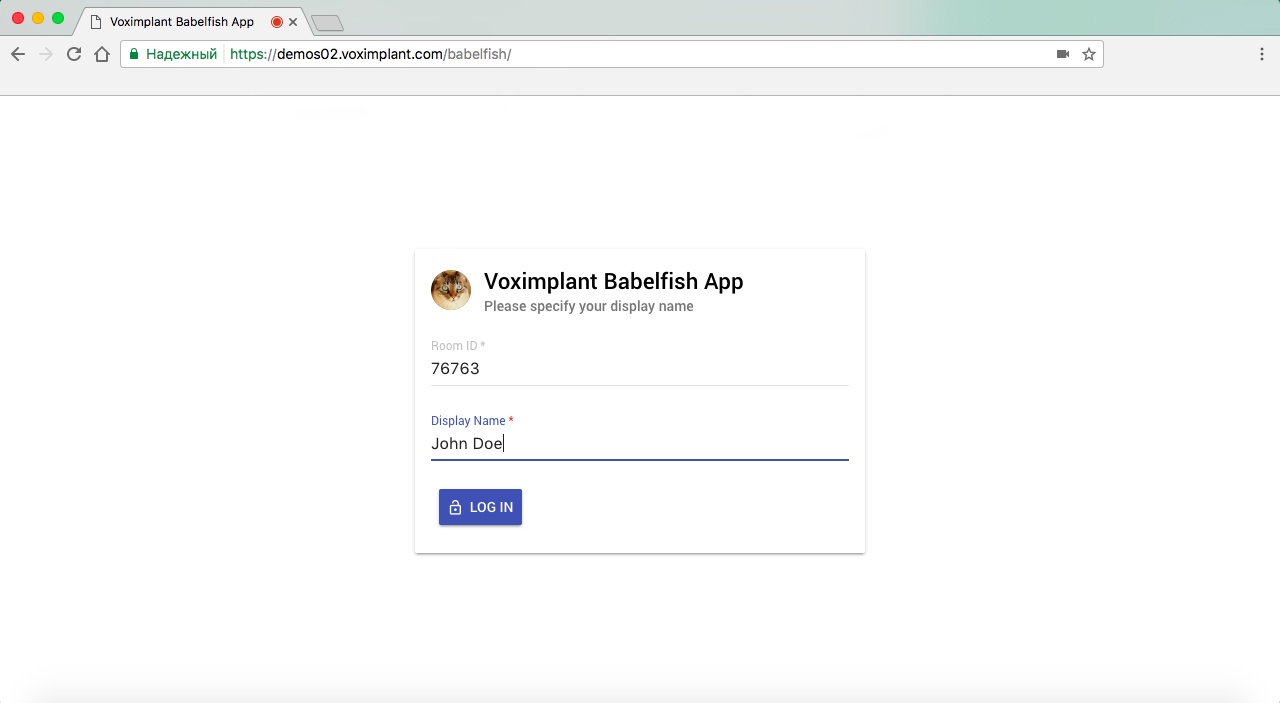Viewport: 1280px width, 703px height.
Task: Reload the page with the refresh icon
Action: click(x=73, y=54)
